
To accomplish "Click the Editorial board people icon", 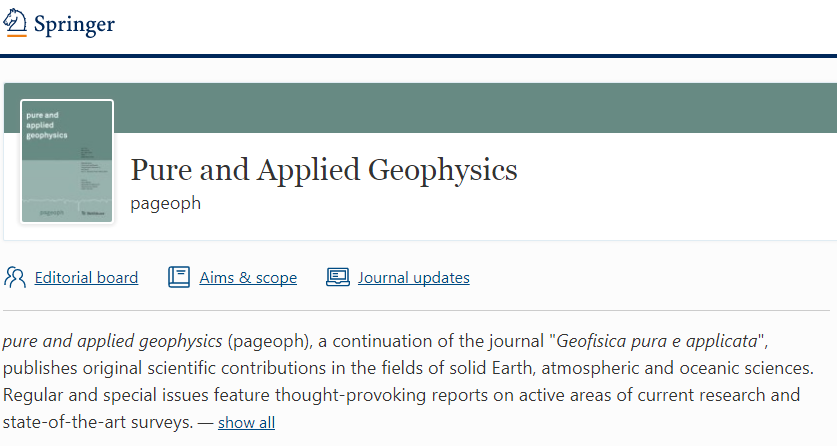I will (15, 277).
